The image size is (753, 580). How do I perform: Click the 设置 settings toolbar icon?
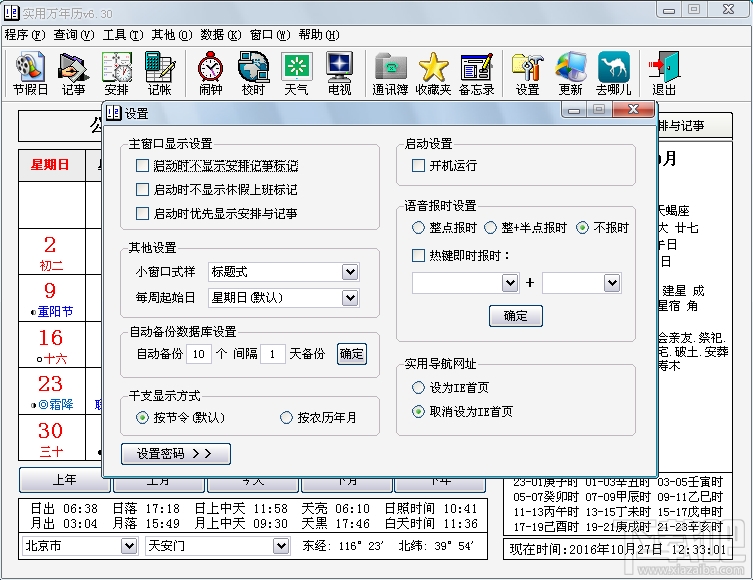click(x=527, y=73)
